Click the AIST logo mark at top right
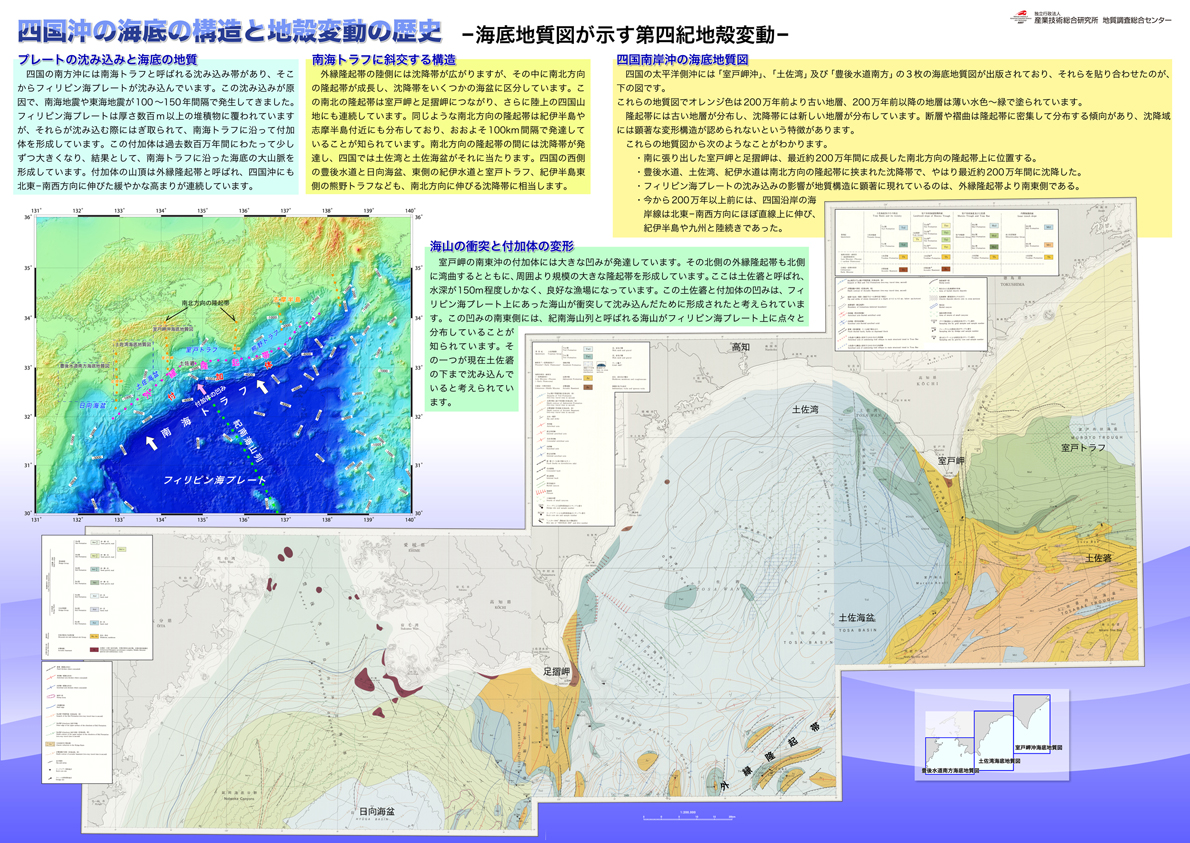The image size is (1190, 843). pos(1020,17)
